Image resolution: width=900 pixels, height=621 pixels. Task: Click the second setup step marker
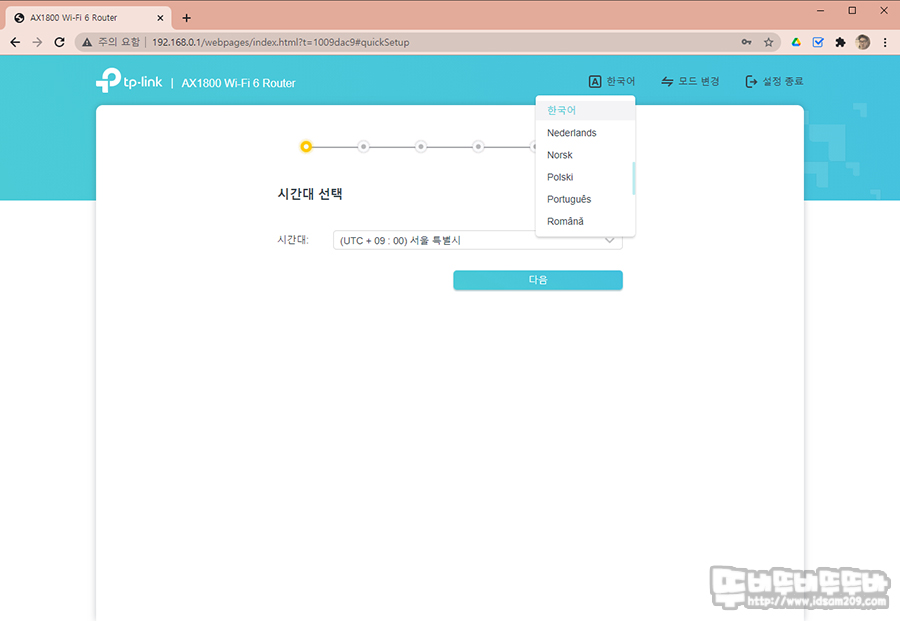point(363,147)
